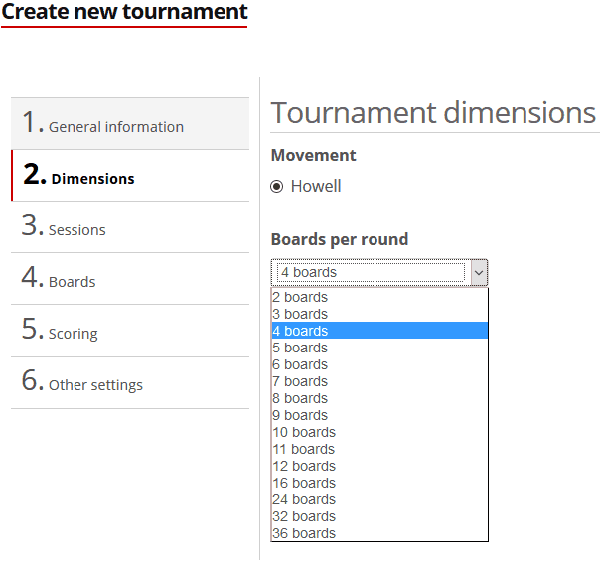Select the Howell movement radio button

tap(277, 186)
